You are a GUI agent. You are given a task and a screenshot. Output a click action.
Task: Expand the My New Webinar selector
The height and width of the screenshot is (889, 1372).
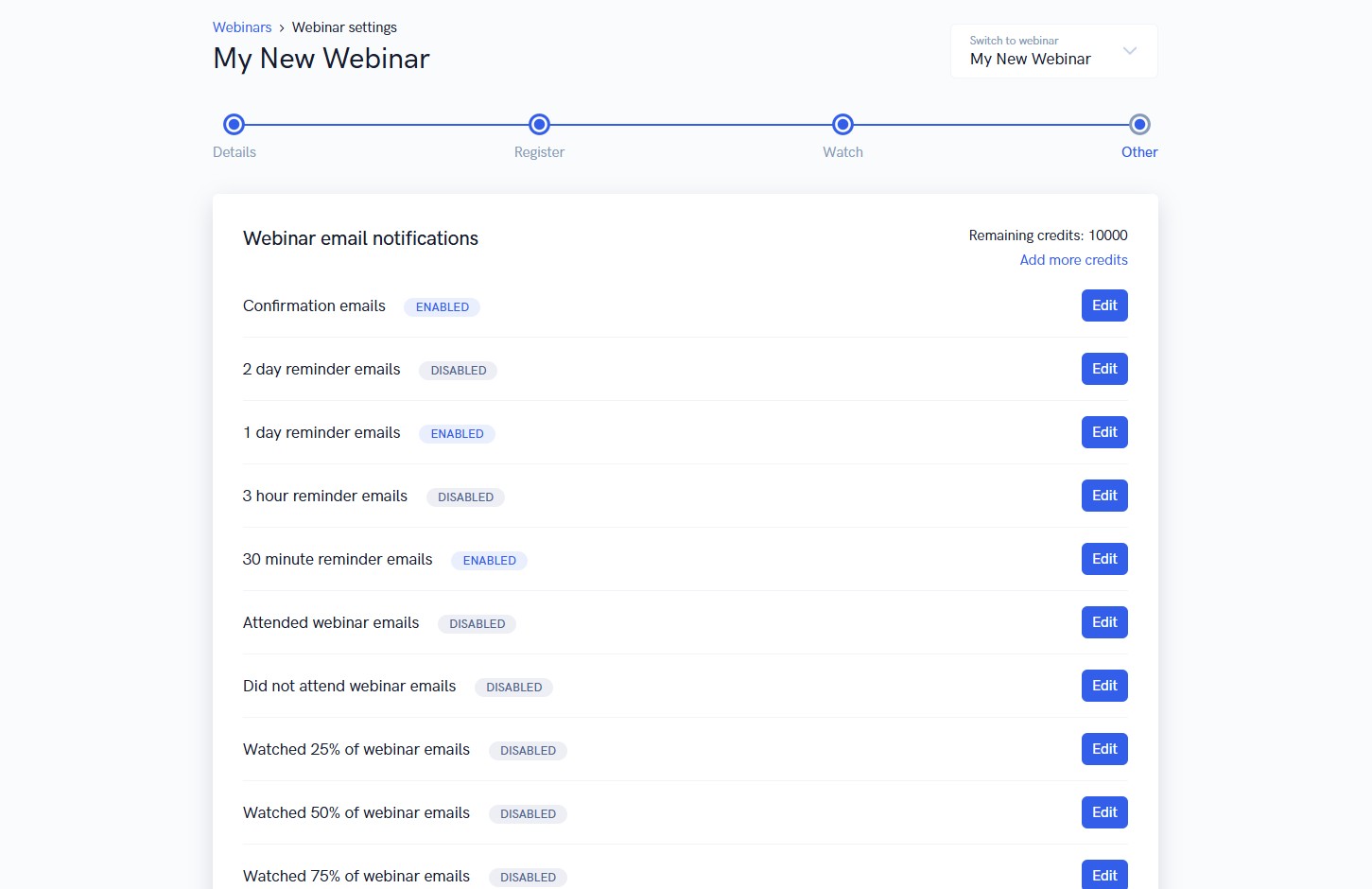tap(1030, 59)
